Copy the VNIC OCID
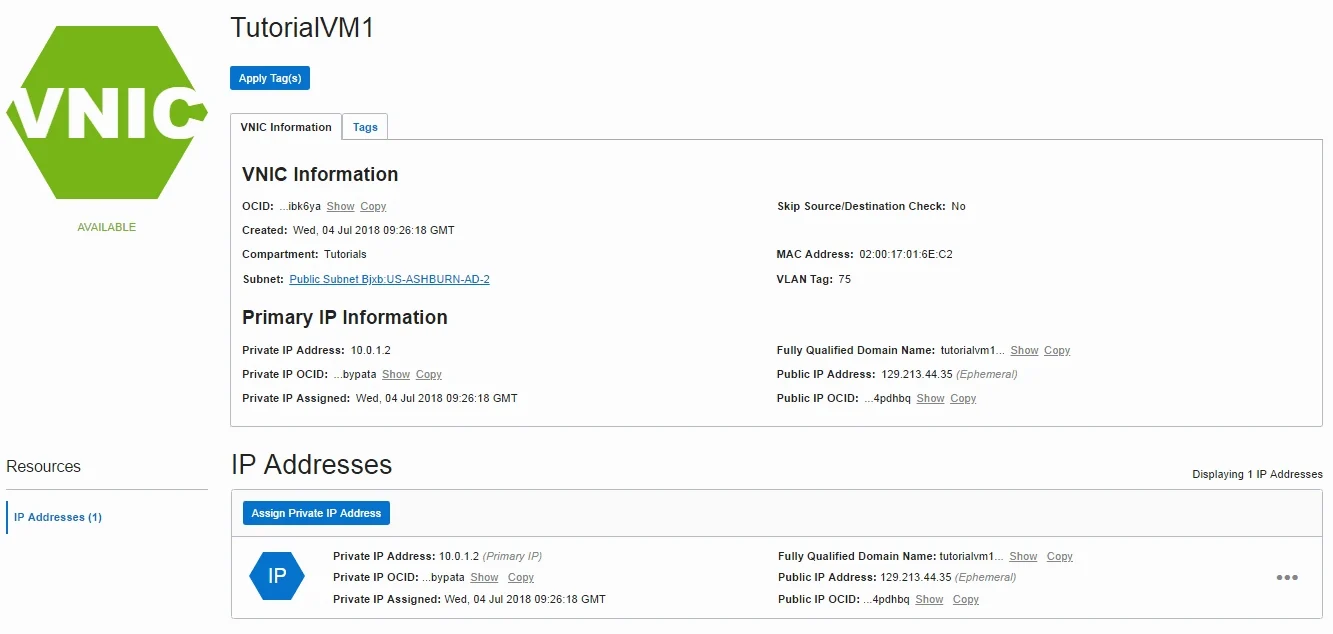The width and height of the screenshot is (1333, 634). pyautogui.click(x=373, y=207)
